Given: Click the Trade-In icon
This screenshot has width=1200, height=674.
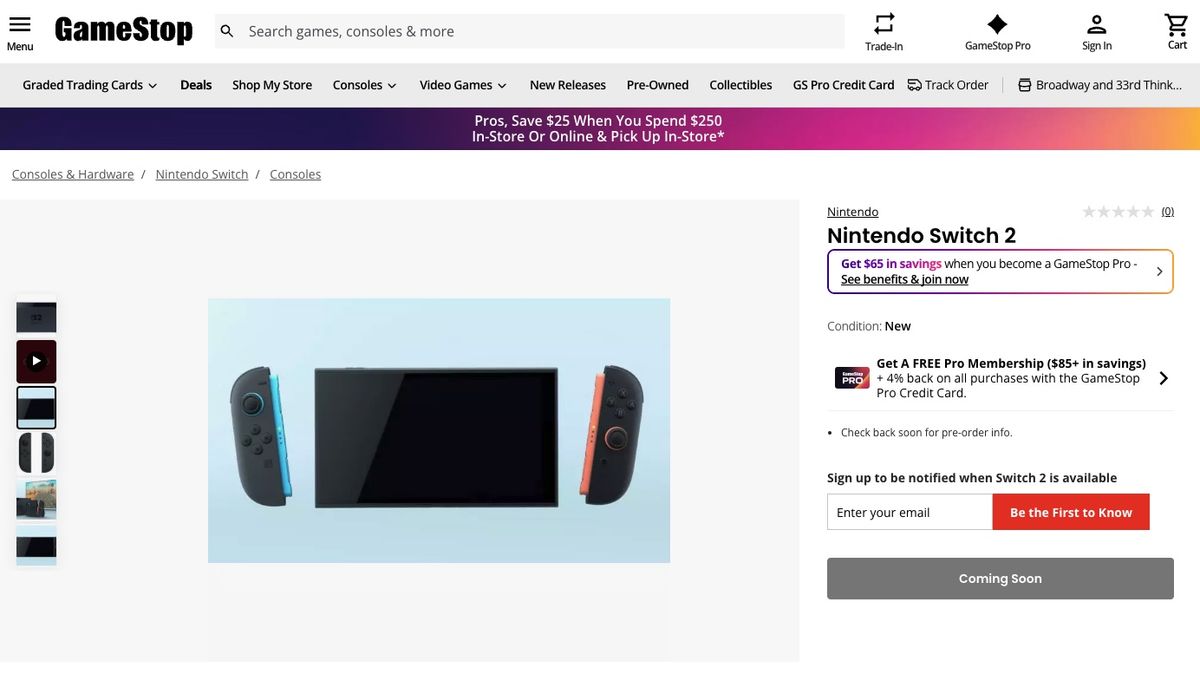Looking at the screenshot, I should (882, 22).
